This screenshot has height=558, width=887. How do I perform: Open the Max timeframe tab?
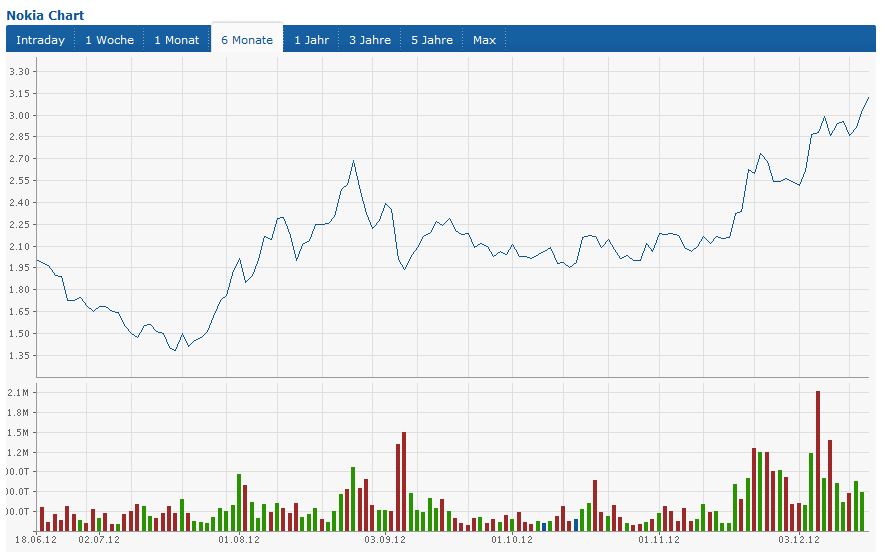point(484,40)
